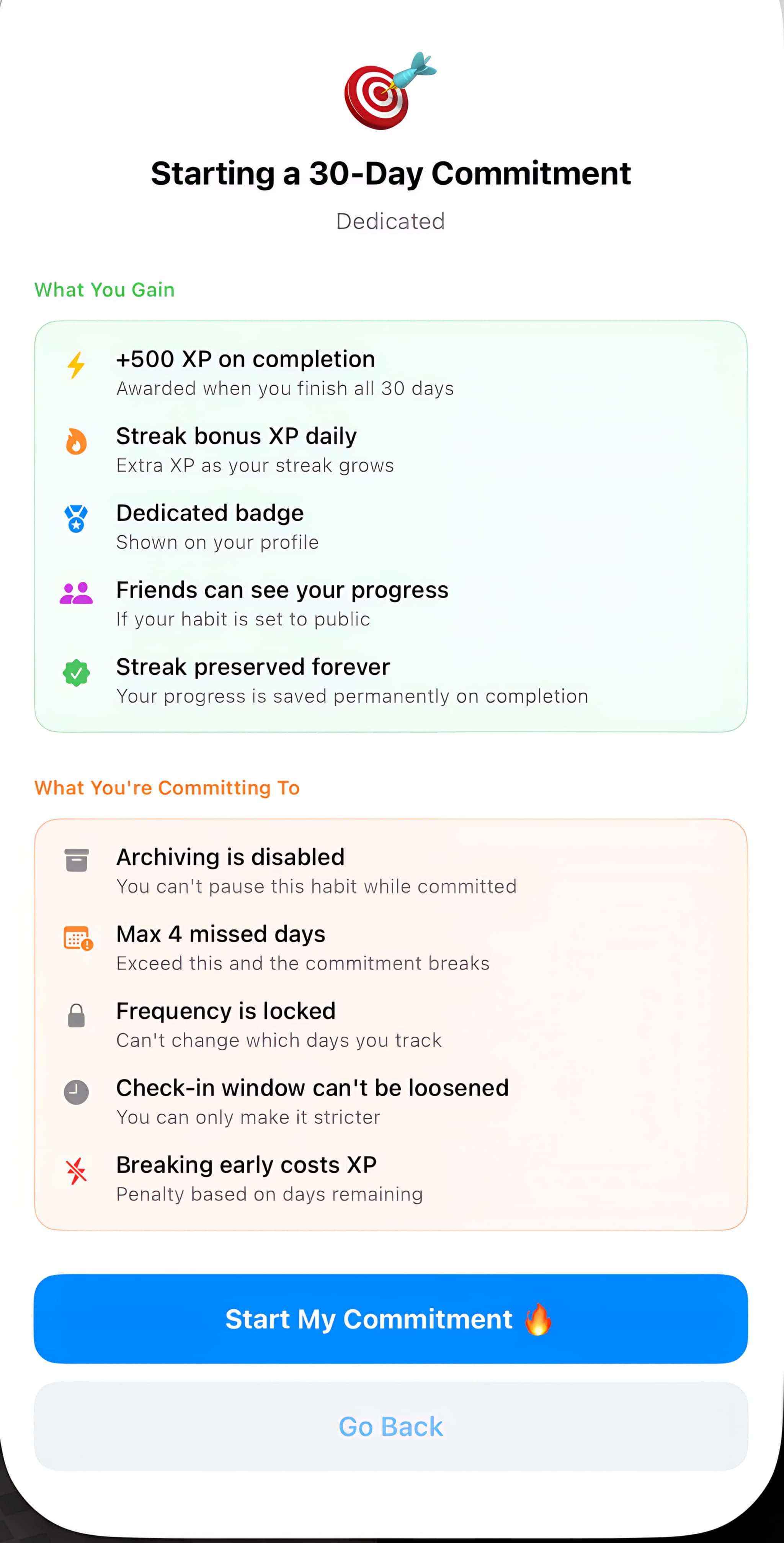The image size is (784, 1543).
Task: Tap the gray archive box icon
Action: coord(76,860)
